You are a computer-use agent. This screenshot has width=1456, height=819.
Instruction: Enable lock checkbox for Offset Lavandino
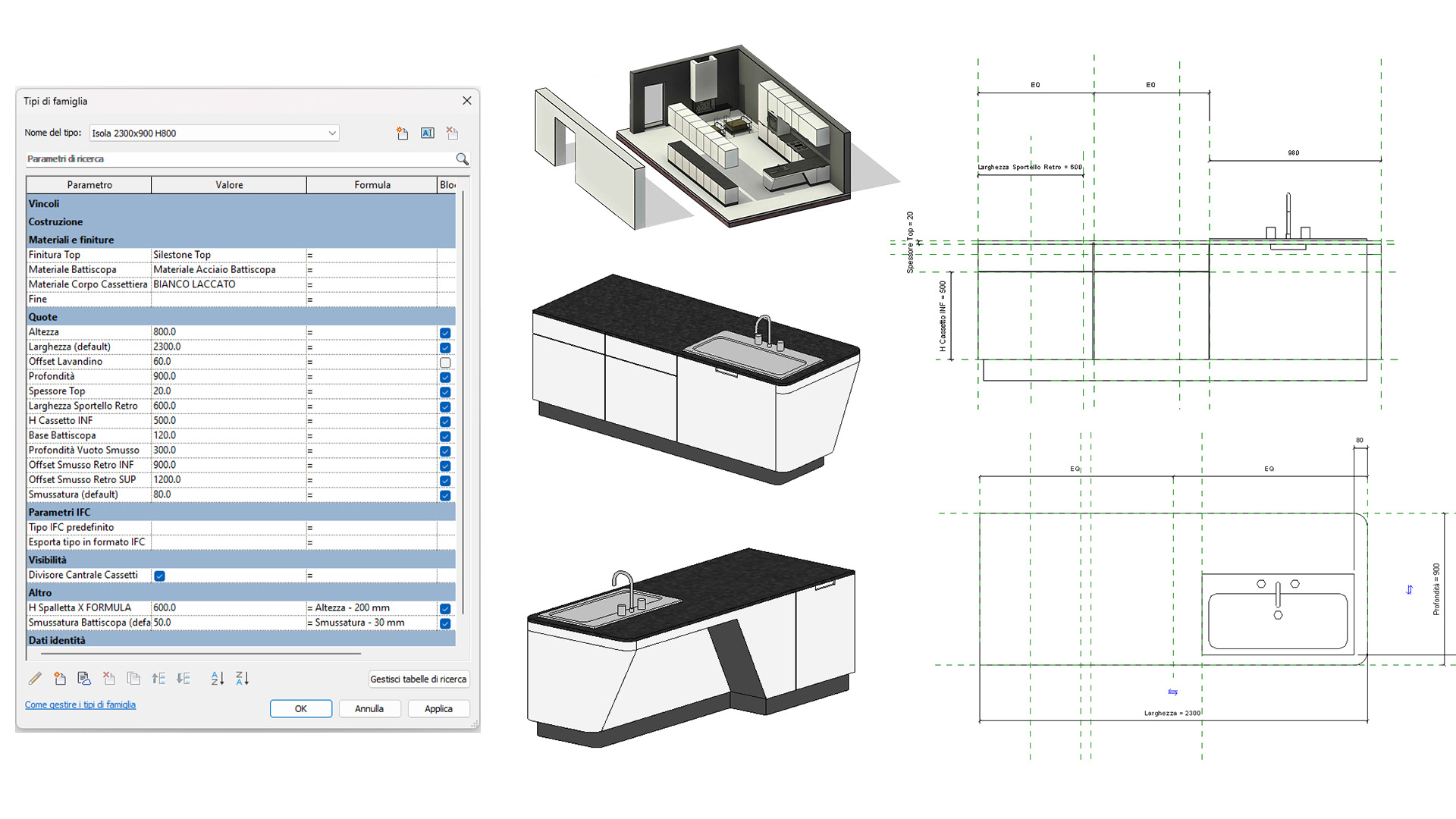(445, 362)
